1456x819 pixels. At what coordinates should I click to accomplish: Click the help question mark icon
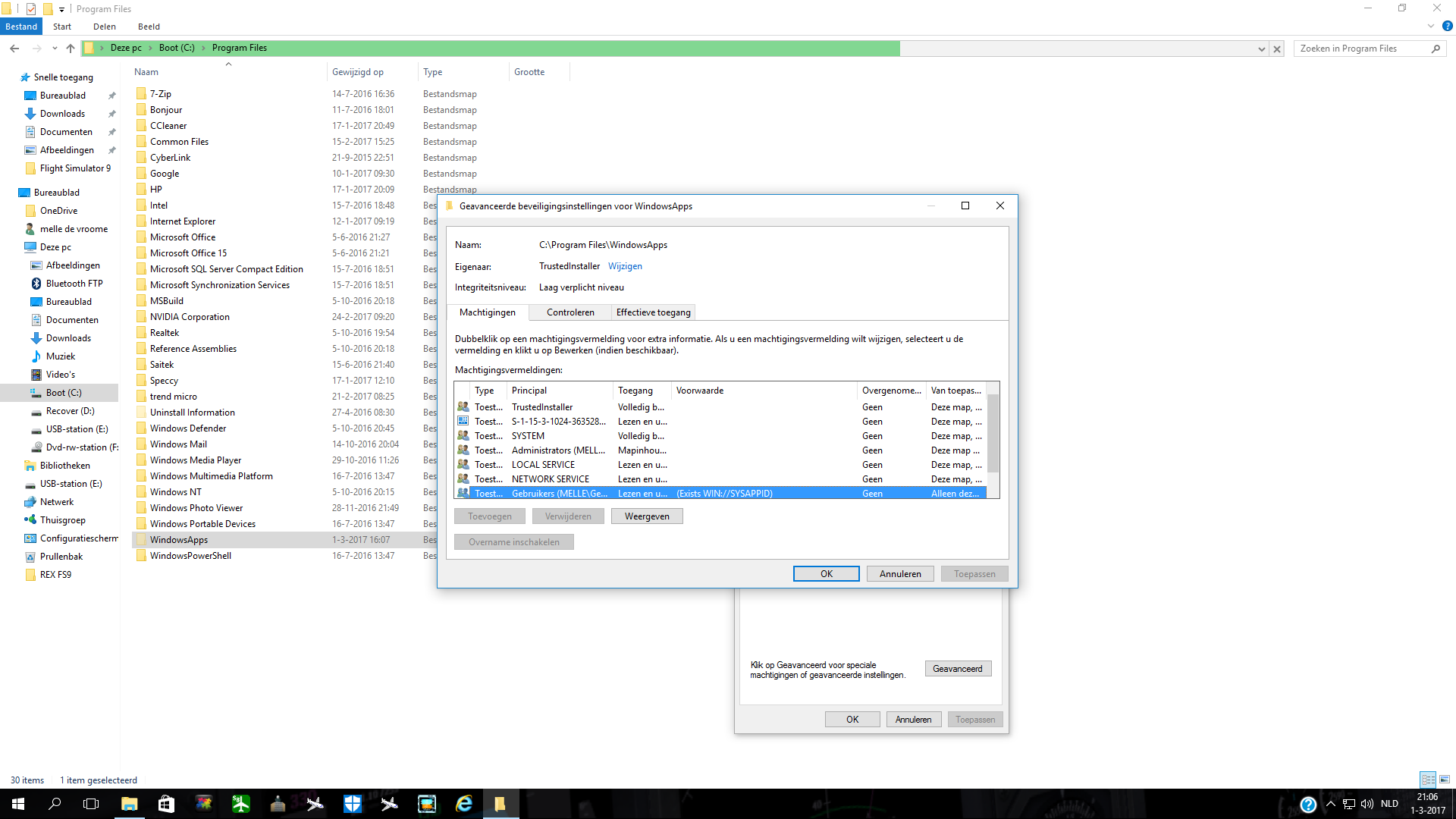click(x=1447, y=27)
